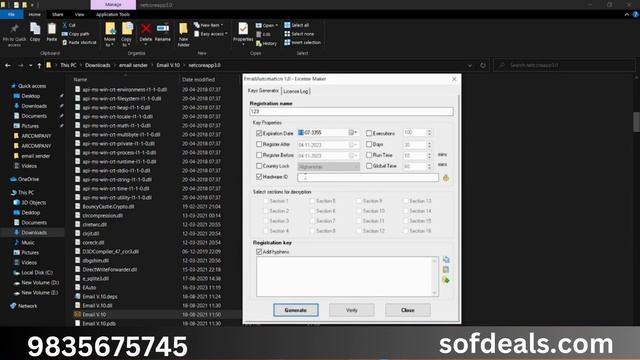The width and height of the screenshot is (640, 360).
Task: Enable the Global Time checkbox
Action: click(x=369, y=166)
